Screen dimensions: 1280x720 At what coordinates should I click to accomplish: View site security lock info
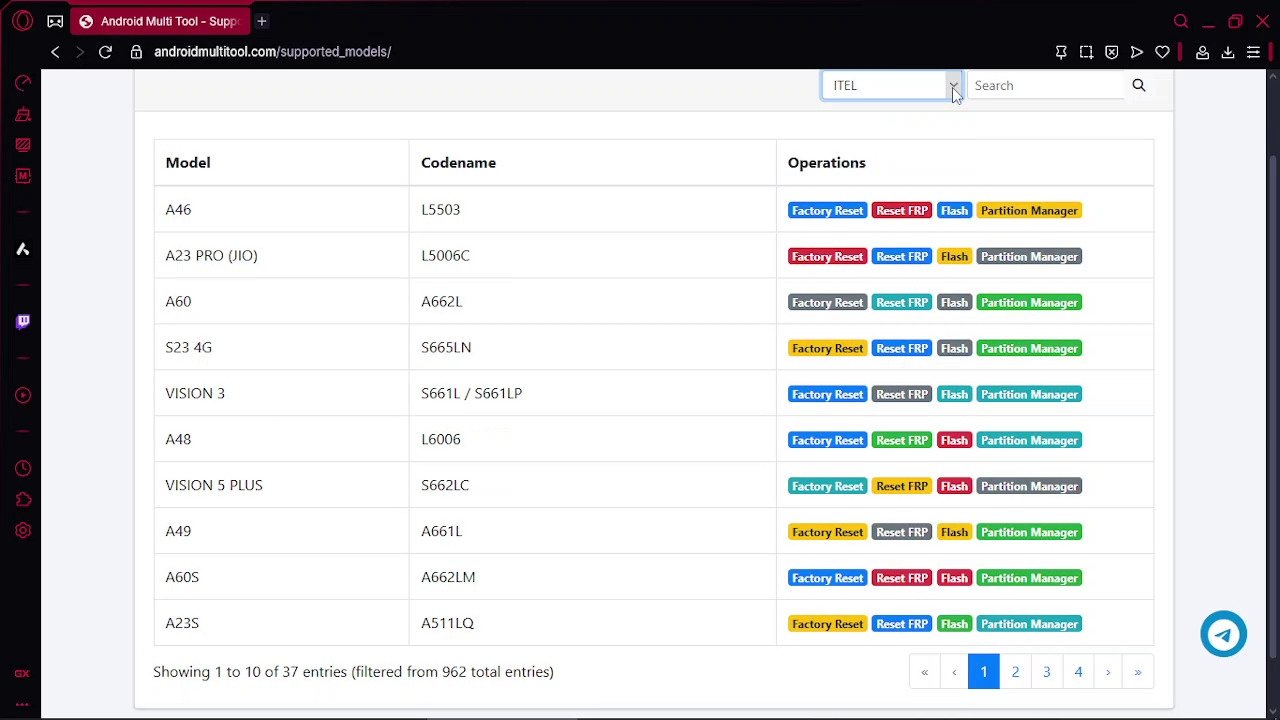click(x=137, y=52)
